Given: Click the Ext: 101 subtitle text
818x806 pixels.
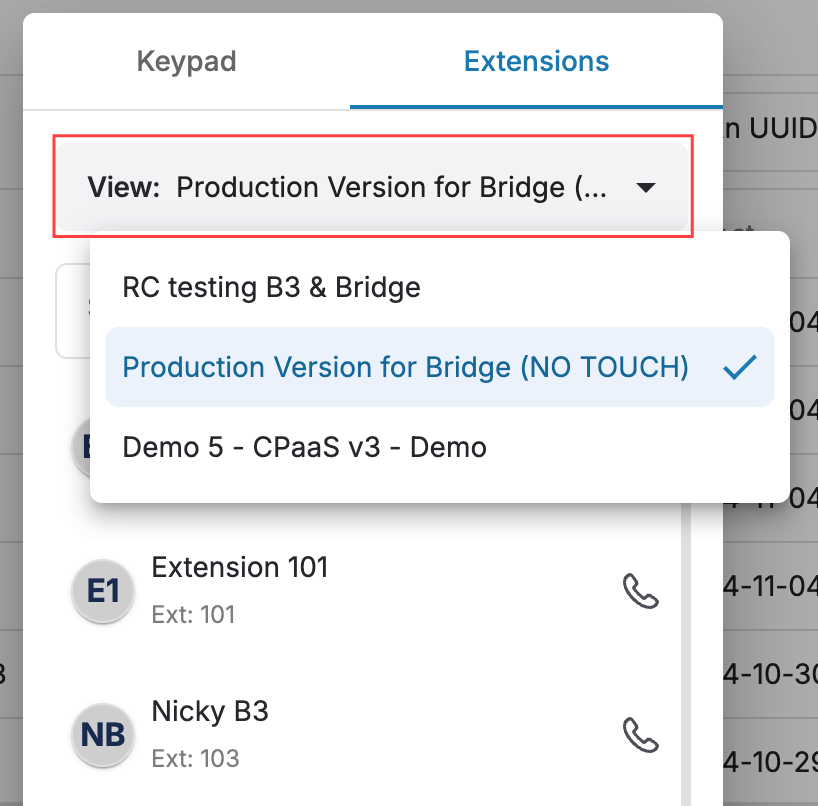Looking at the screenshot, I should tap(193, 615).
